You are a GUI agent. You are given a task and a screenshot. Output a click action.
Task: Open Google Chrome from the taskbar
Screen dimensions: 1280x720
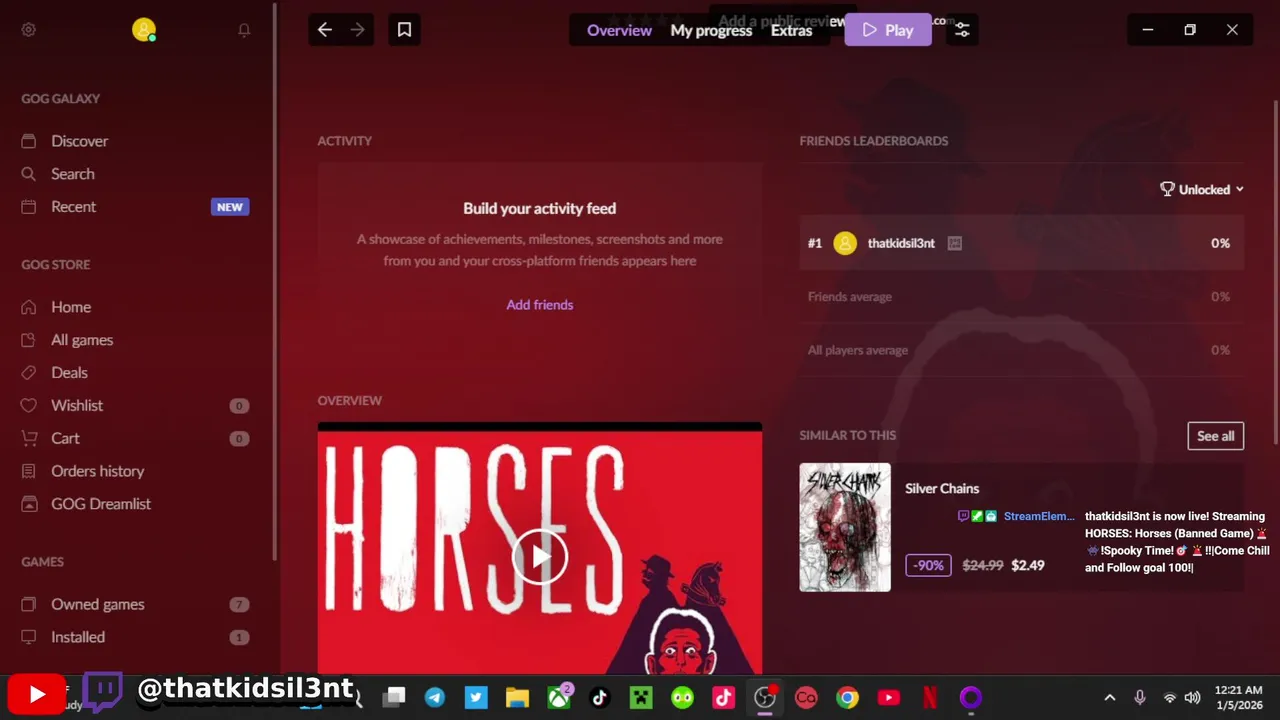coord(847,698)
